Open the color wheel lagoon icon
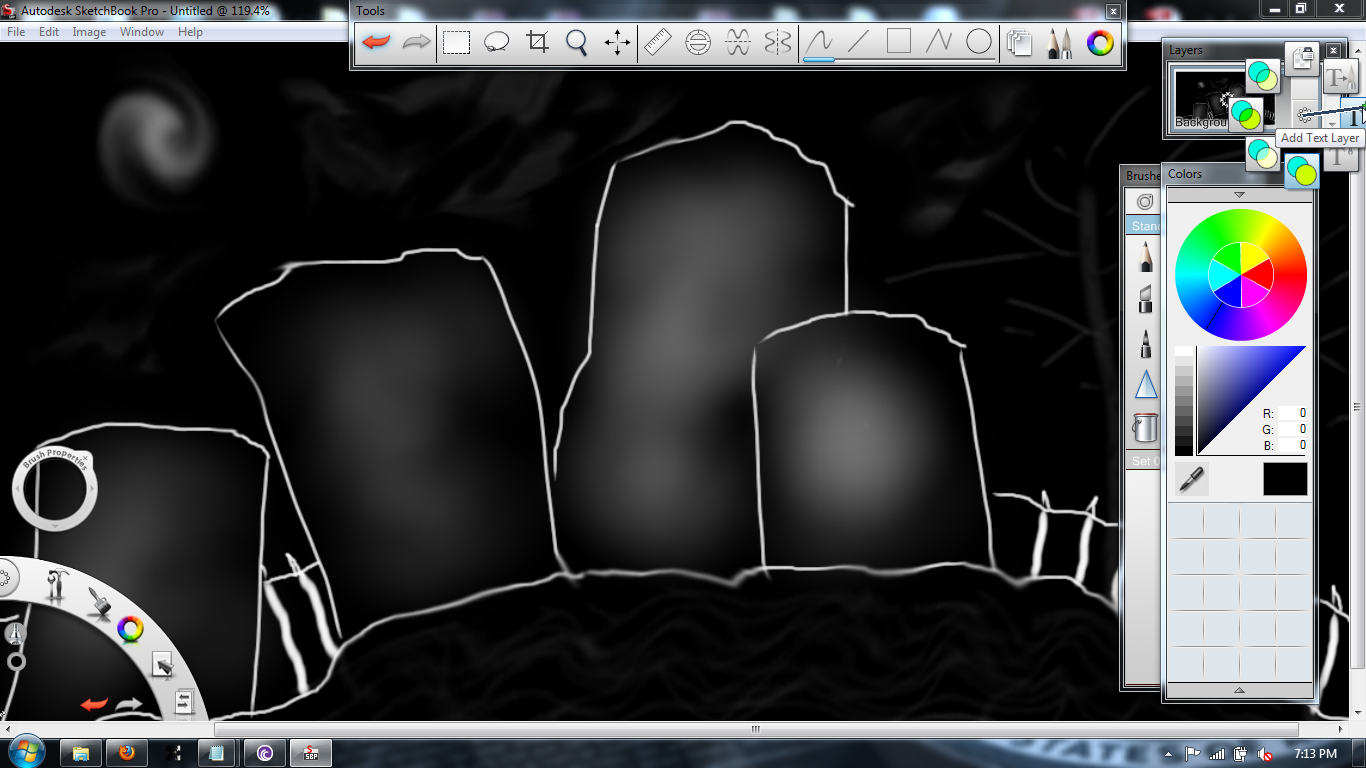The width and height of the screenshot is (1366, 768). point(130,629)
